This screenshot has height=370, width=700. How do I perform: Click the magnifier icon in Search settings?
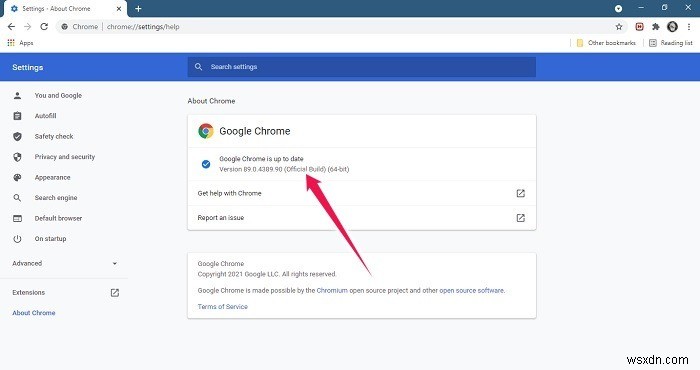pyautogui.click(x=199, y=67)
